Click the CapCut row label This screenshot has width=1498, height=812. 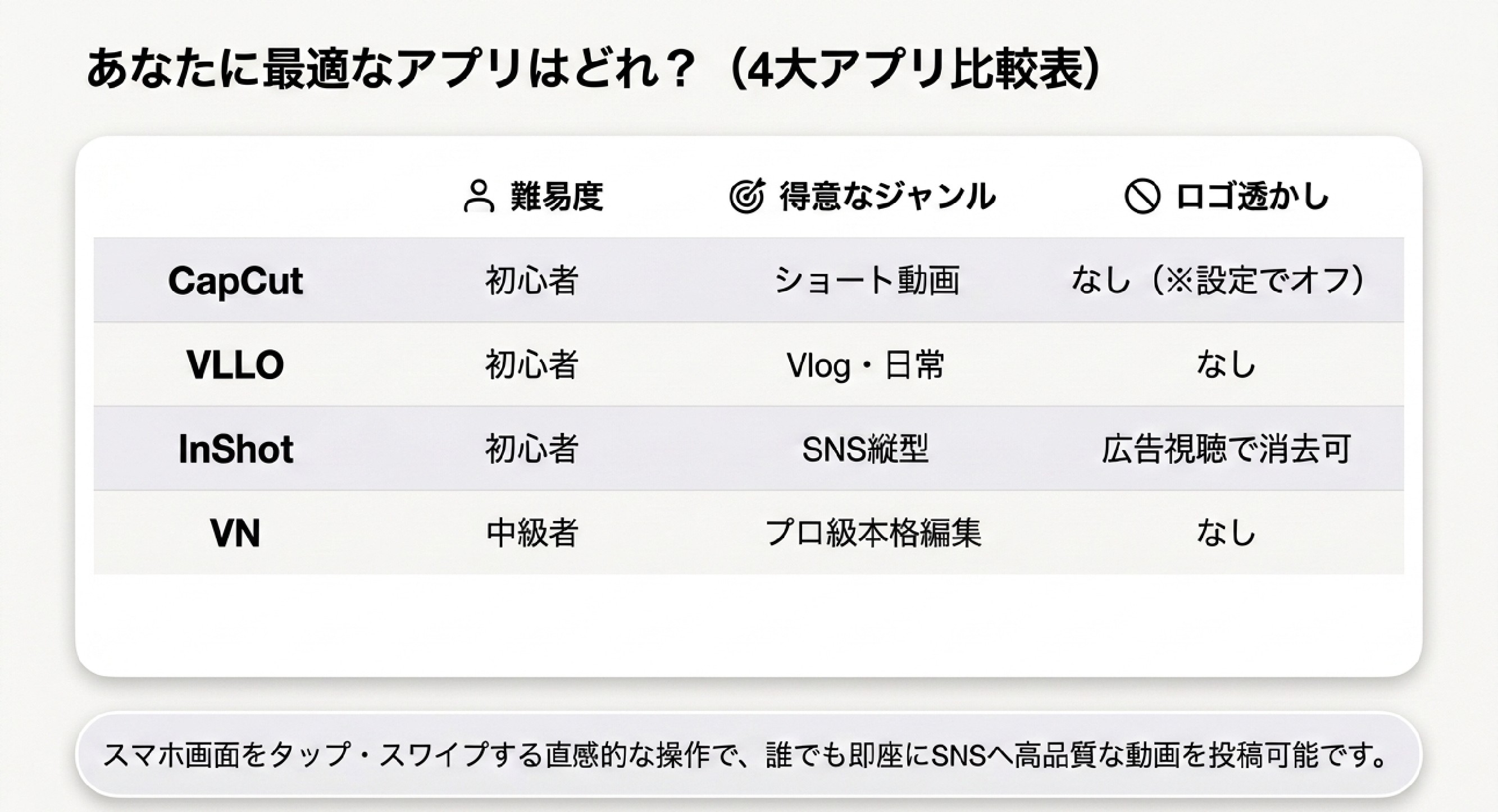click(235, 281)
